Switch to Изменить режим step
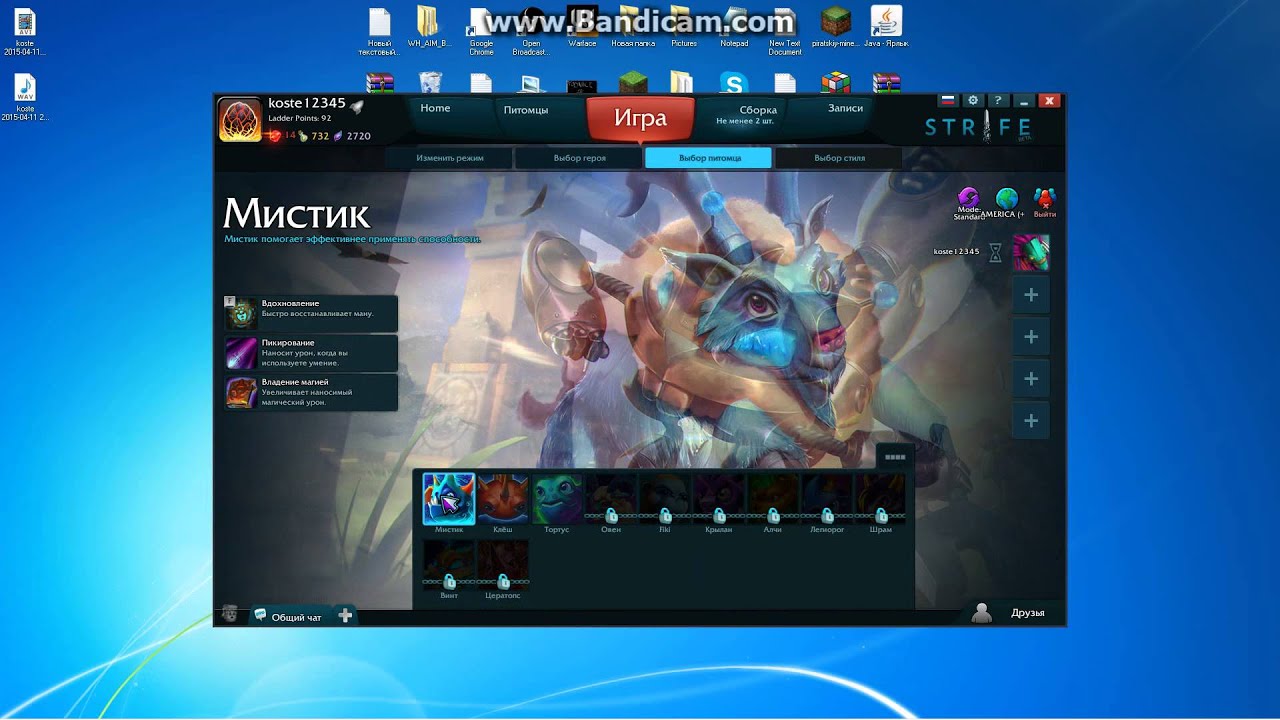 click(x=450, y=158)
